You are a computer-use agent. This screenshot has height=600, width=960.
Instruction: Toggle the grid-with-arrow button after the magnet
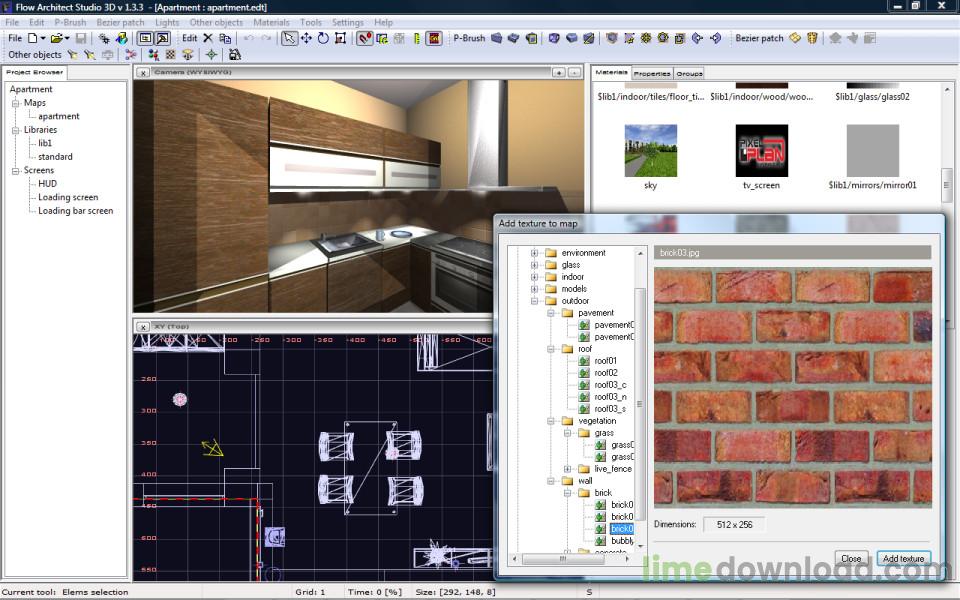pyautogui.click(x=382, y=38)
